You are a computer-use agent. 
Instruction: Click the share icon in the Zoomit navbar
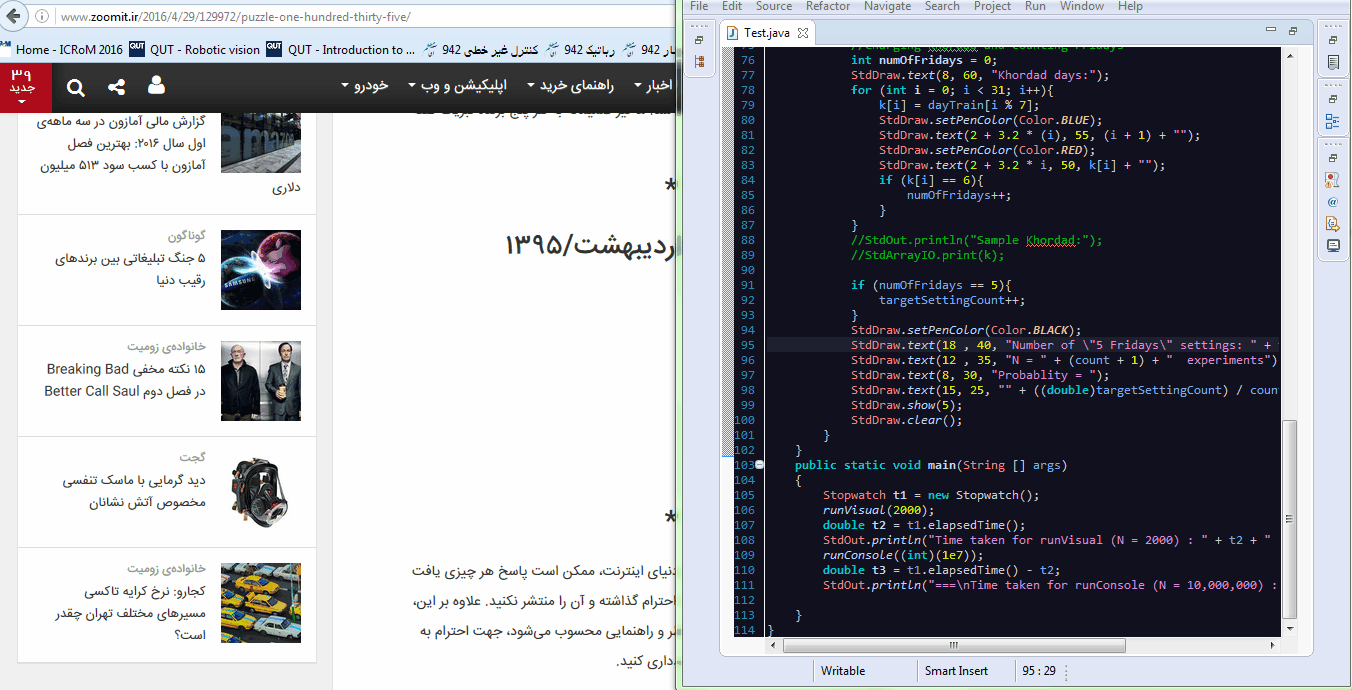pyautogui.click(x=118, y=87)
